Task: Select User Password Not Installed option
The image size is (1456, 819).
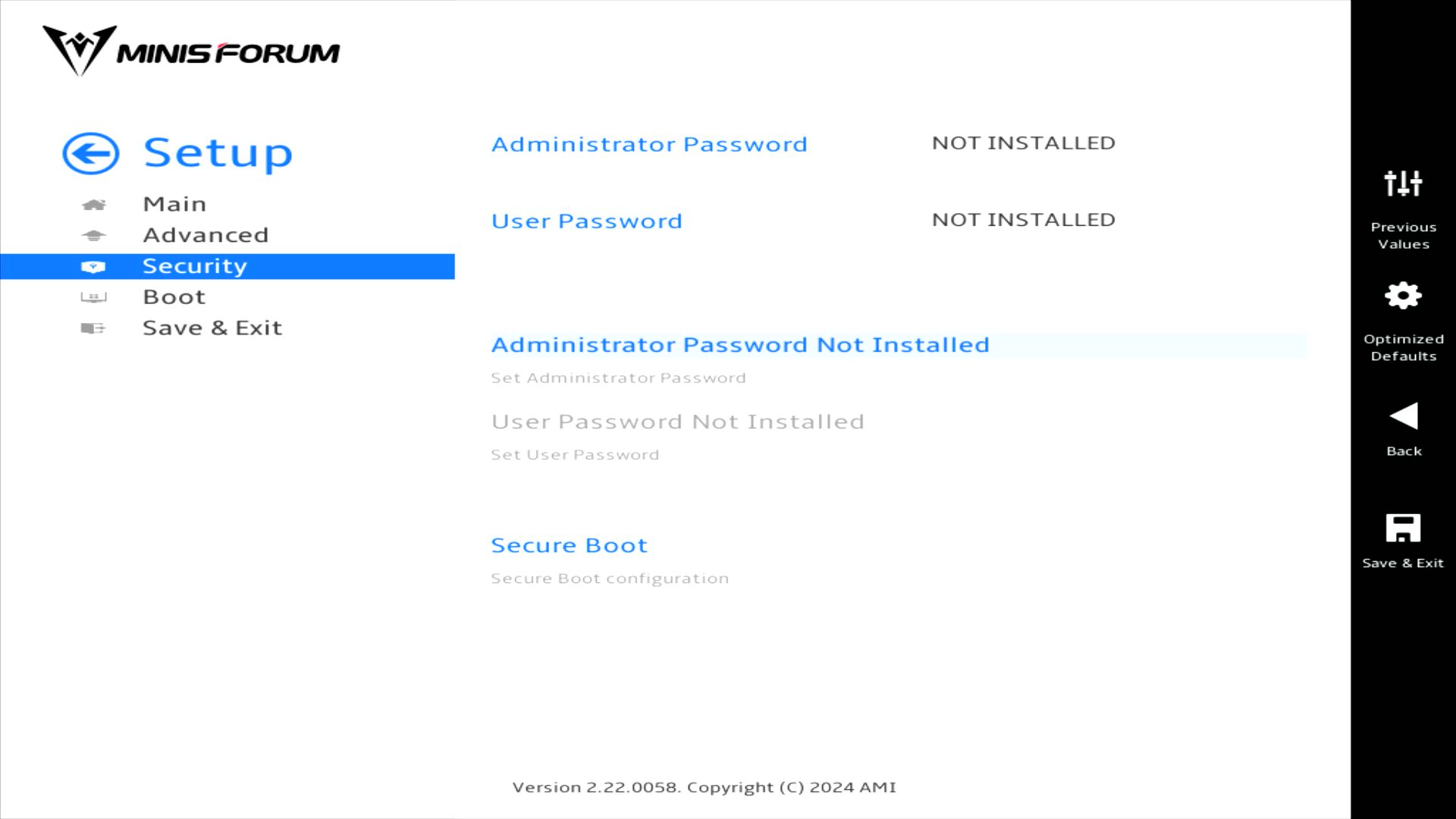Action: [677, 422]
